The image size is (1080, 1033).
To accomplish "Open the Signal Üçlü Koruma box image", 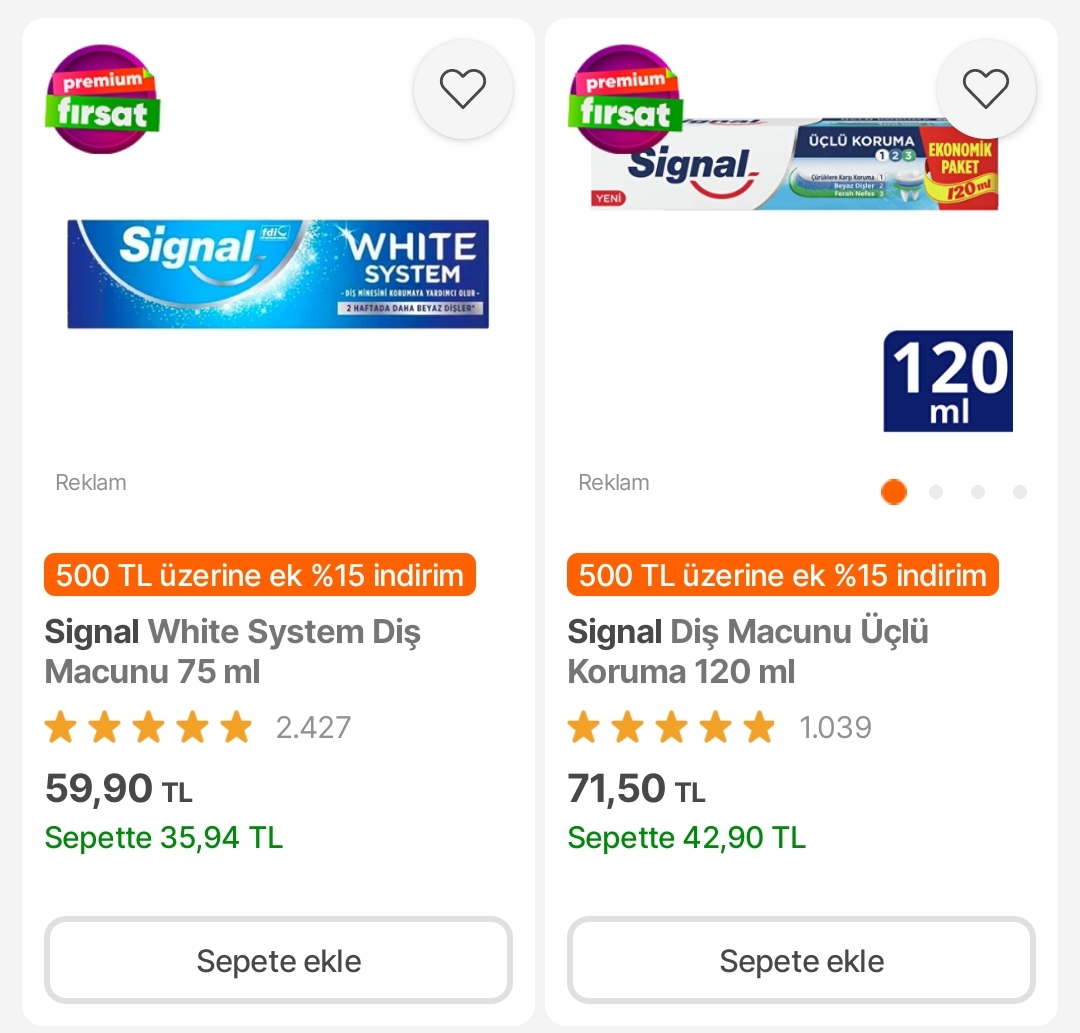I will tap(795, 166).
